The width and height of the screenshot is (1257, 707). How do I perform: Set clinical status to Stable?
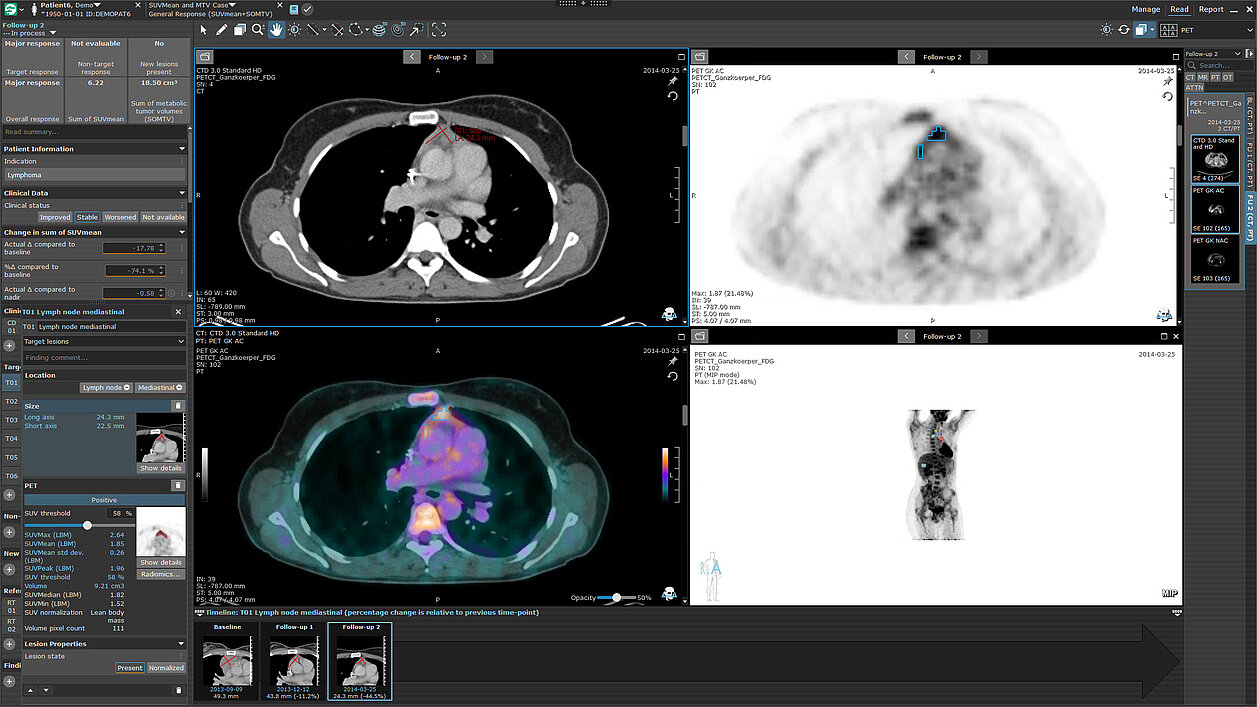[88, 217]
